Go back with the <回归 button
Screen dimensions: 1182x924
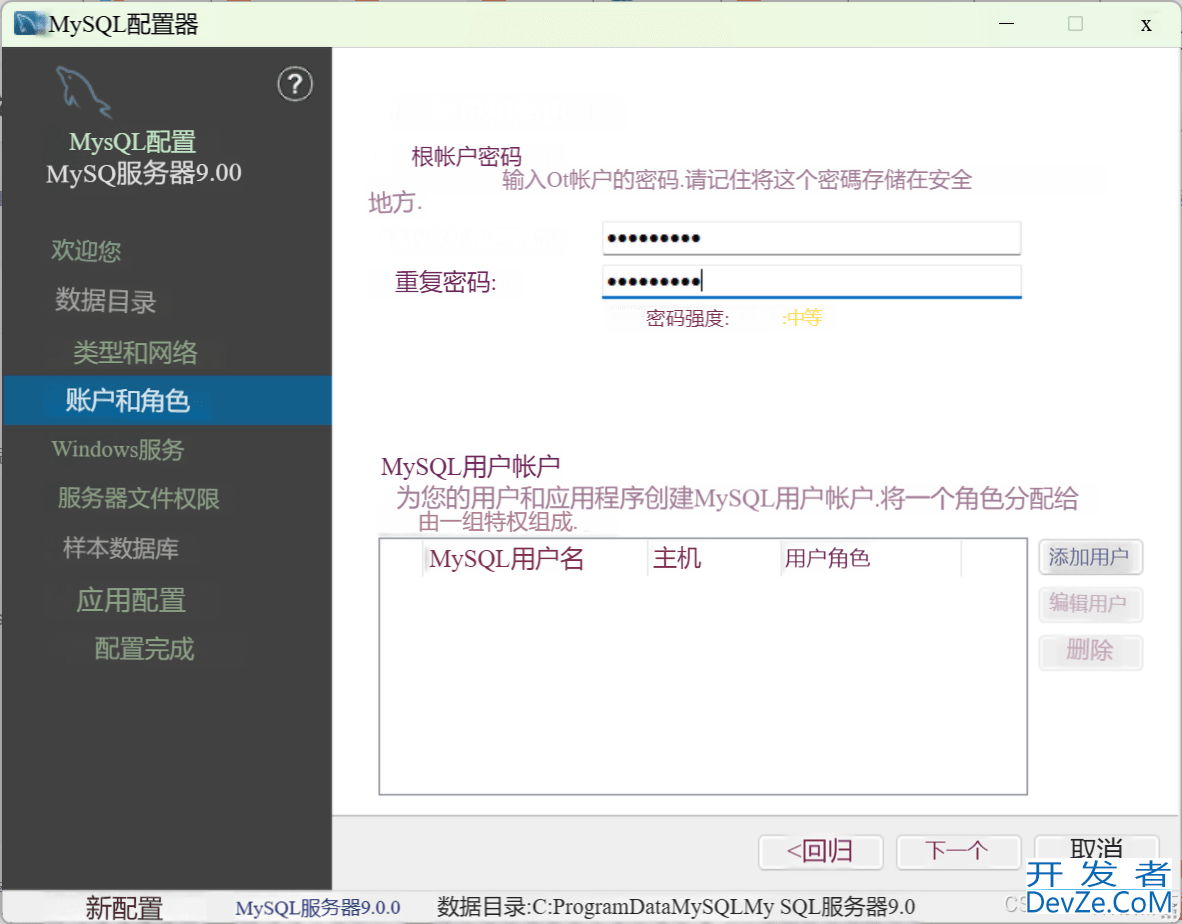click(x=820, y=852)
